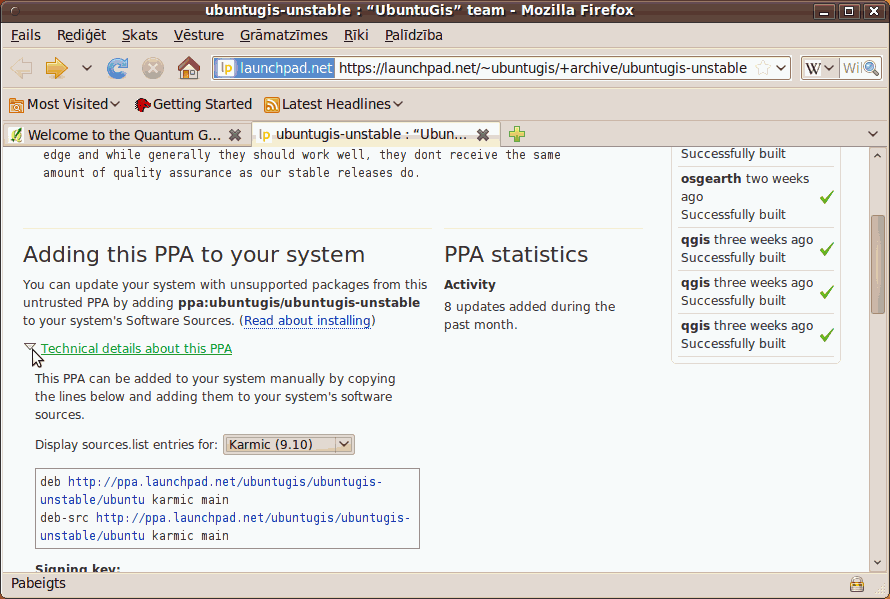Open a new tab with the plus icon
The height and width of the screenshot is (599, 890).
click(517, 134)
